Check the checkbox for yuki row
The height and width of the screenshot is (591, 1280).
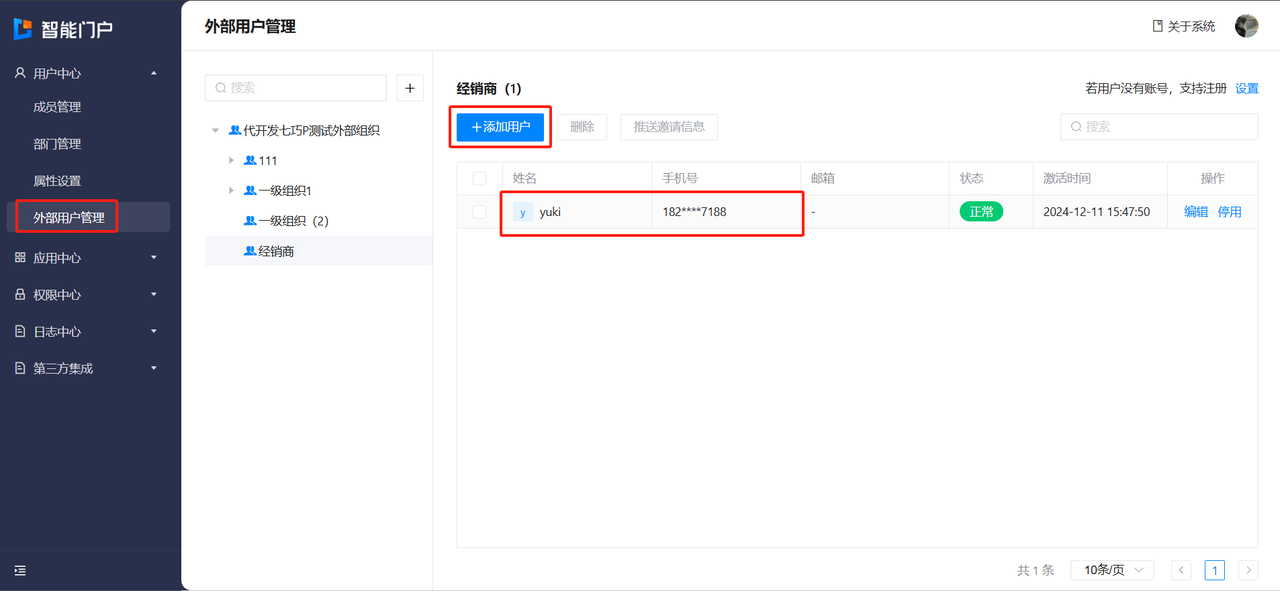coord(479,212)
